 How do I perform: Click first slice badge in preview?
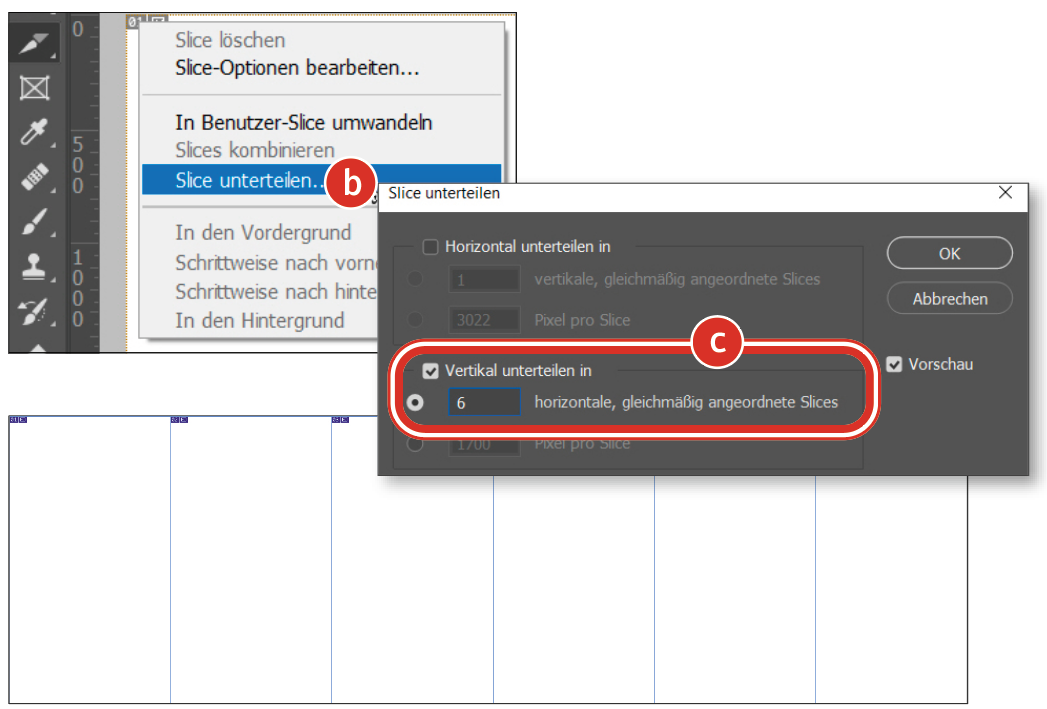[x=18, y=420]
